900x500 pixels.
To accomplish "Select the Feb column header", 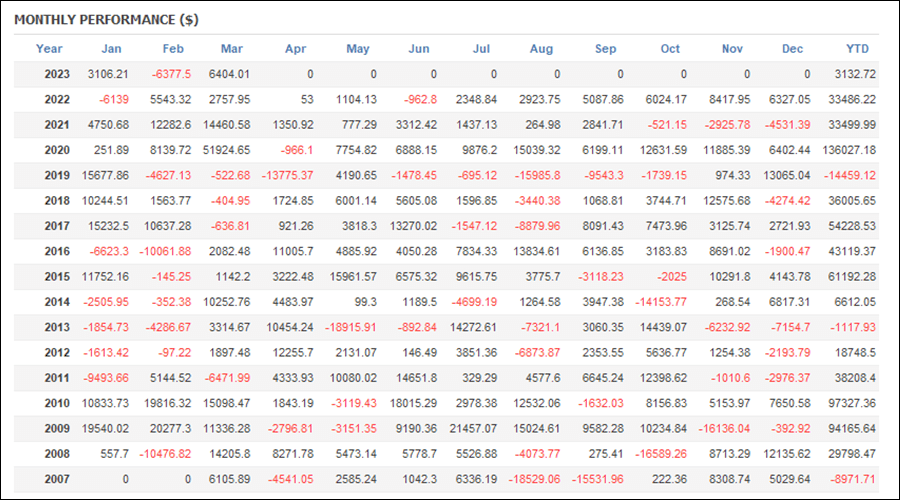I will 173,49.
